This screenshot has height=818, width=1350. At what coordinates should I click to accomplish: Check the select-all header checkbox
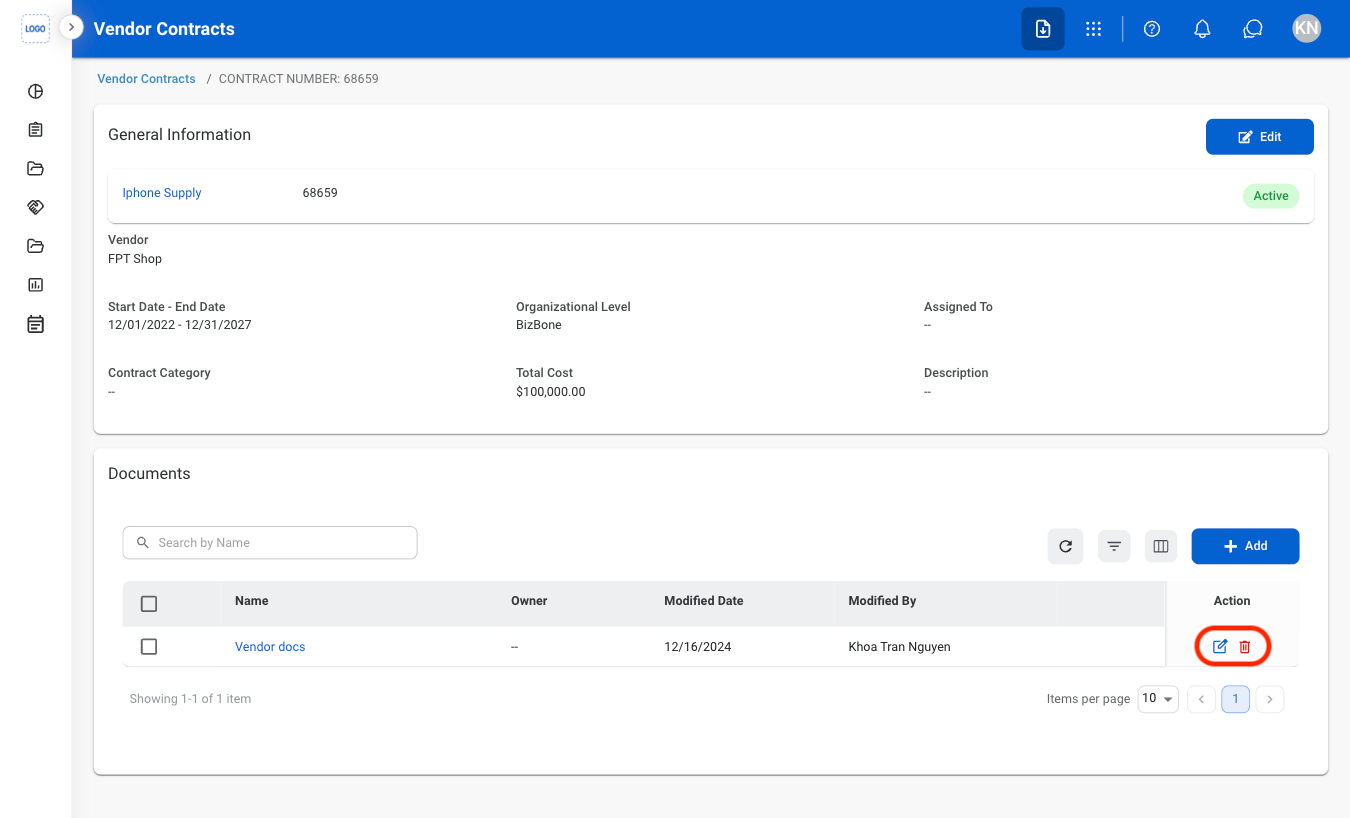tap(149, 604)
